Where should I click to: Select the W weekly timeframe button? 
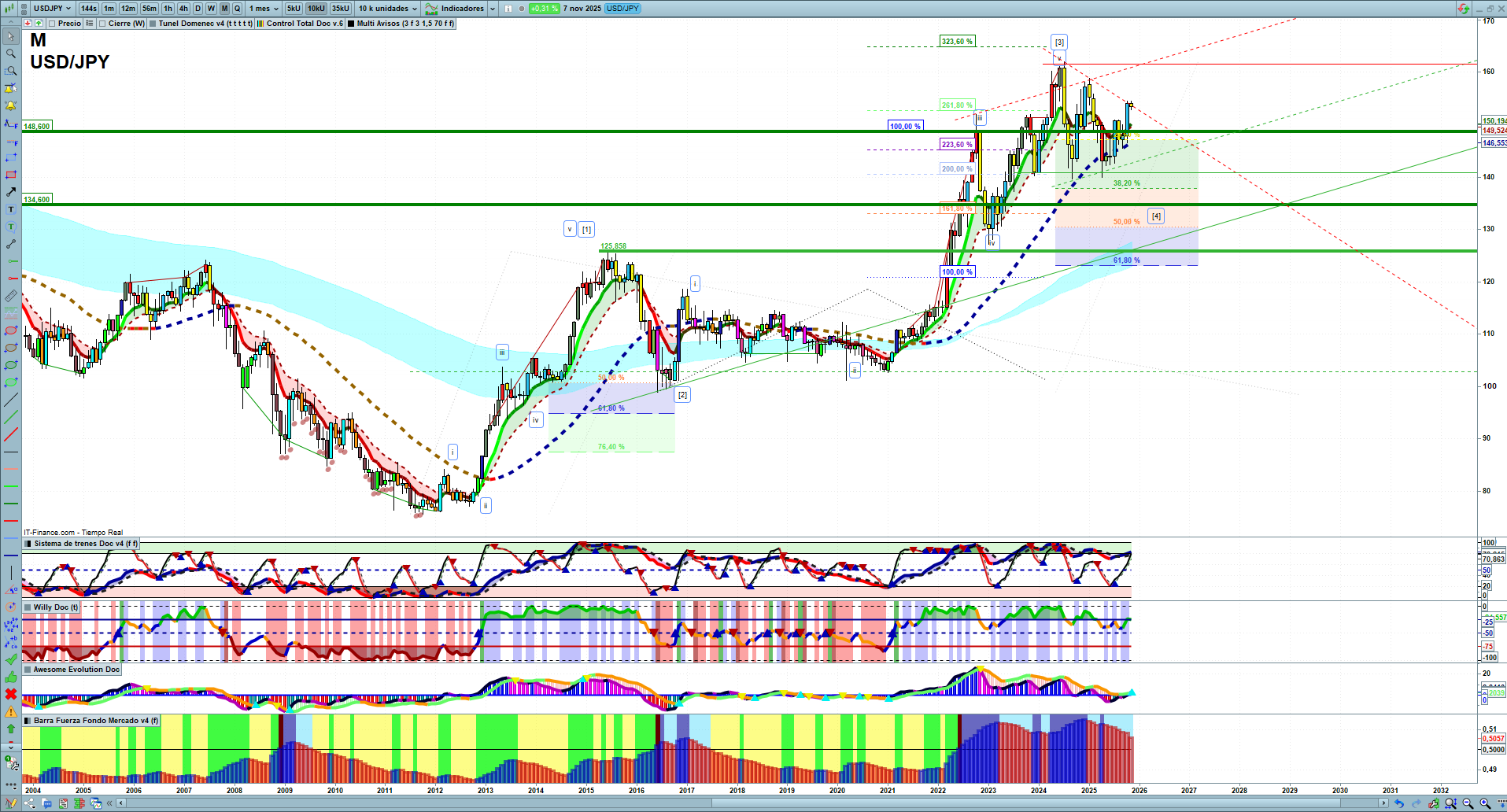[211, 9]
